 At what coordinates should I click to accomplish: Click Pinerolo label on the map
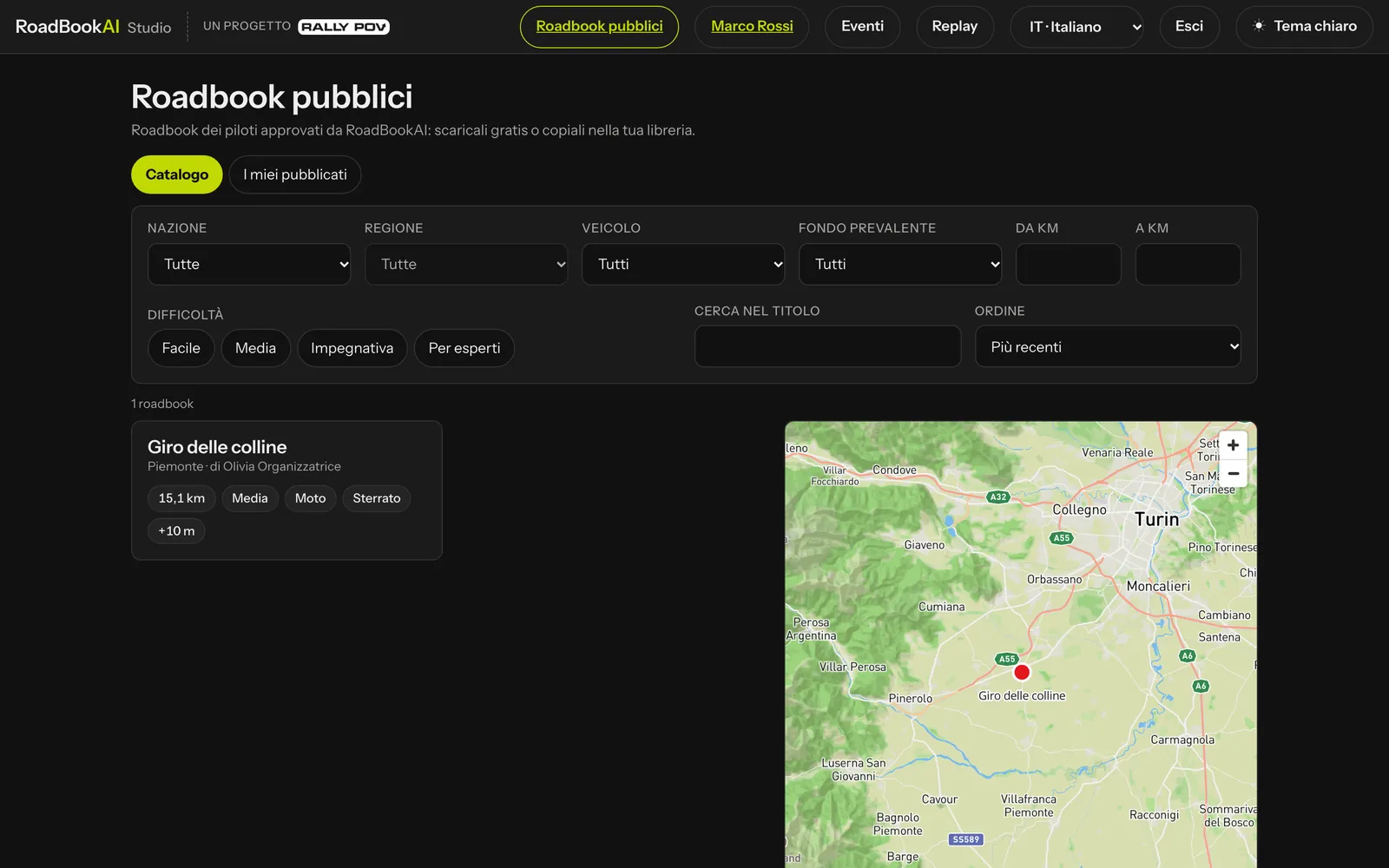coord(911,699)
